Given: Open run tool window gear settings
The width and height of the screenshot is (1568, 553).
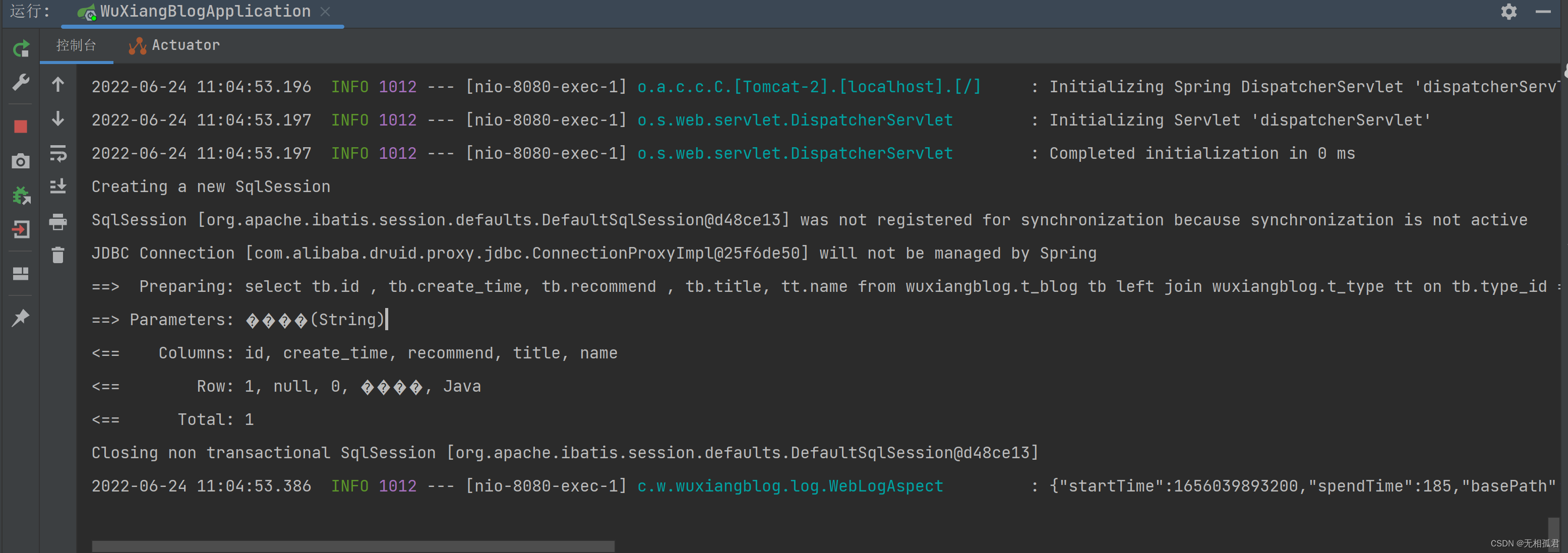Looking at the screenshot, I should 1509,12.
